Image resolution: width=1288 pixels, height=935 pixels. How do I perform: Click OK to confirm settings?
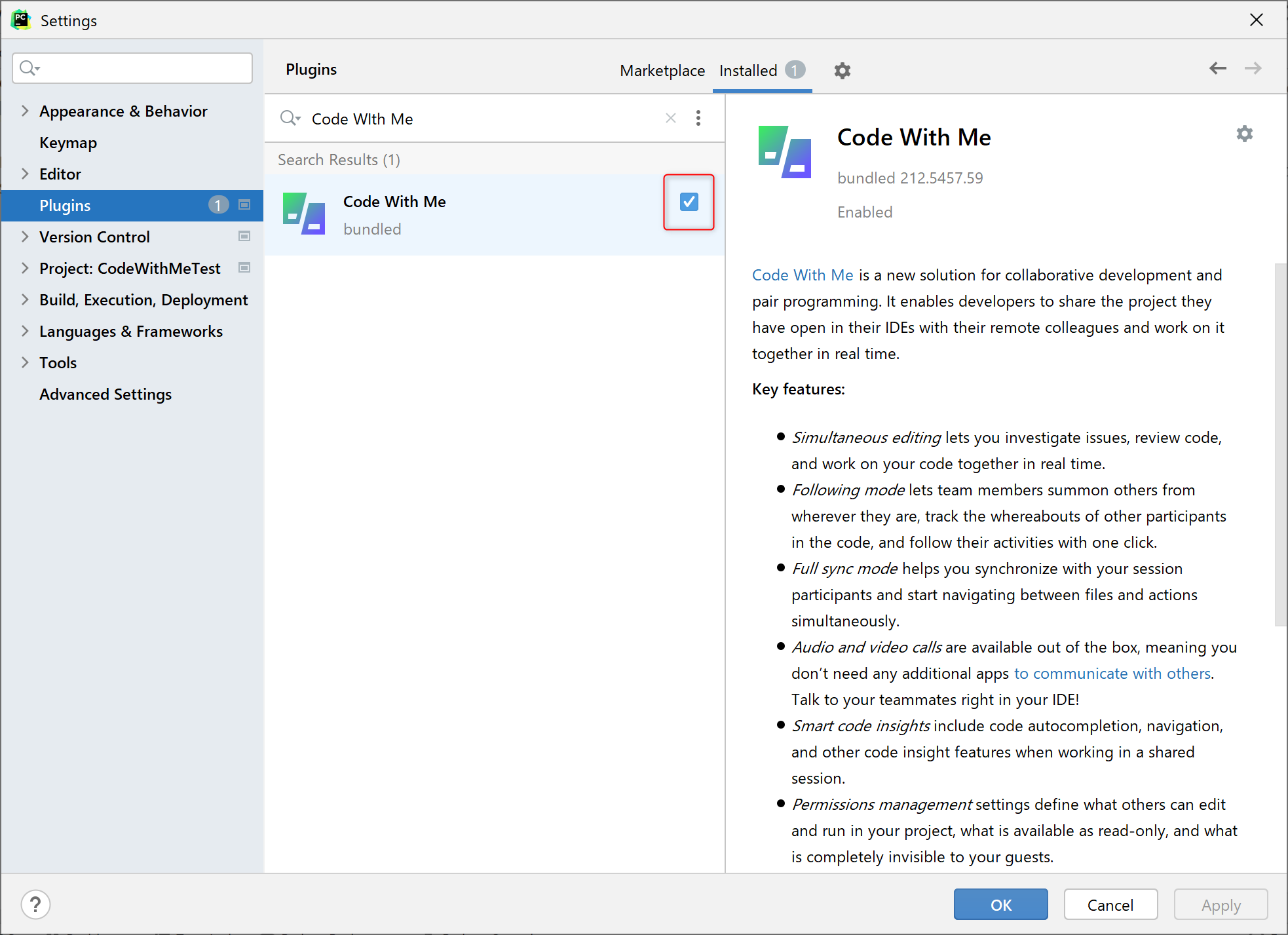tap(1000, 905)
